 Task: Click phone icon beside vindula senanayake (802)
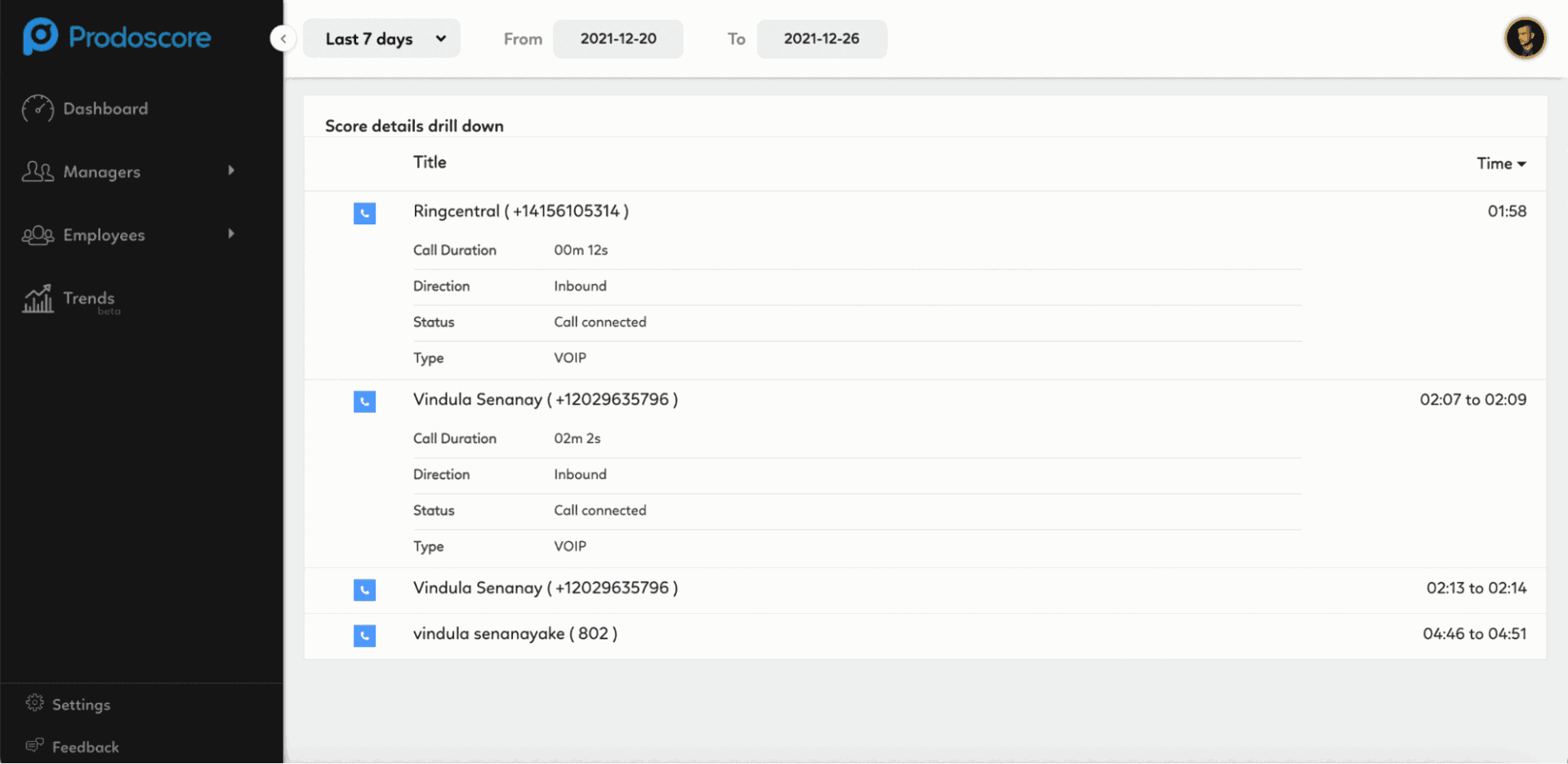[x=364, y=635]
